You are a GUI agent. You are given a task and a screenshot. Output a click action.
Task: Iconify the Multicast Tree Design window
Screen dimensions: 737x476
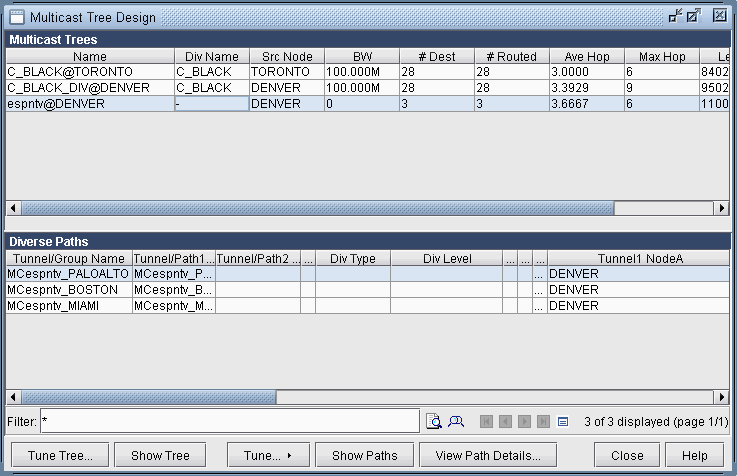tap(676, 16)
